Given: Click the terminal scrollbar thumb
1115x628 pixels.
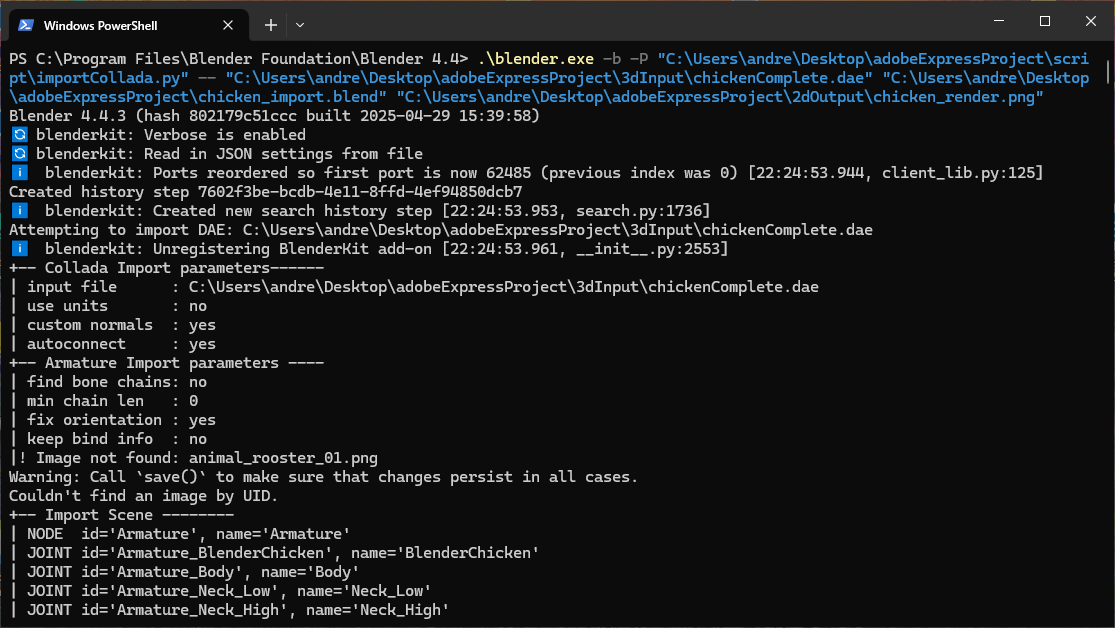Looking at the screenshot, I should pyautogui.click(x=1108, y=70).
